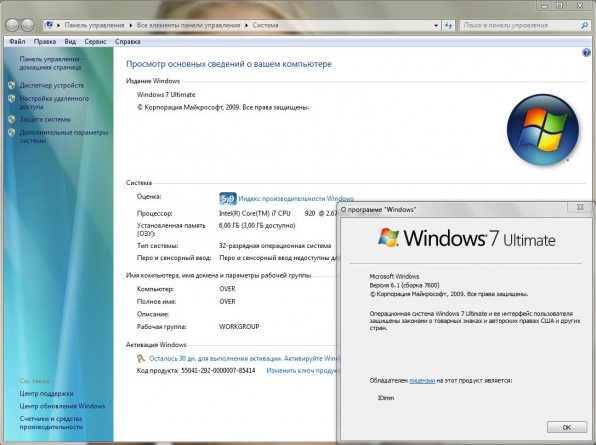Image resolution: width=596 pixels, height=445 pixels.
Task: Click the refresh button beside address bar
Action: pos(448,25)
